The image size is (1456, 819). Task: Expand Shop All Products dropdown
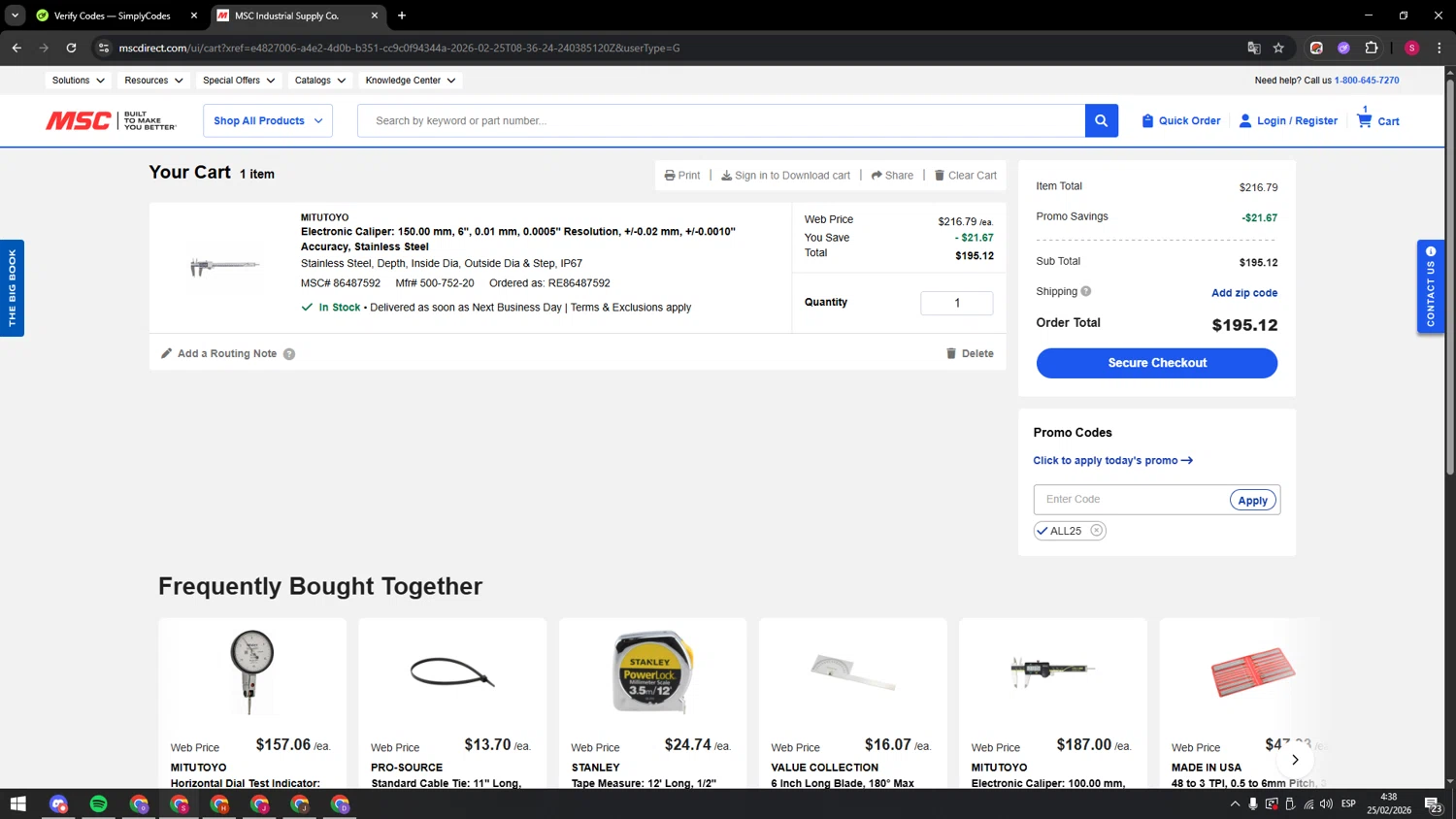coord(268,120)
